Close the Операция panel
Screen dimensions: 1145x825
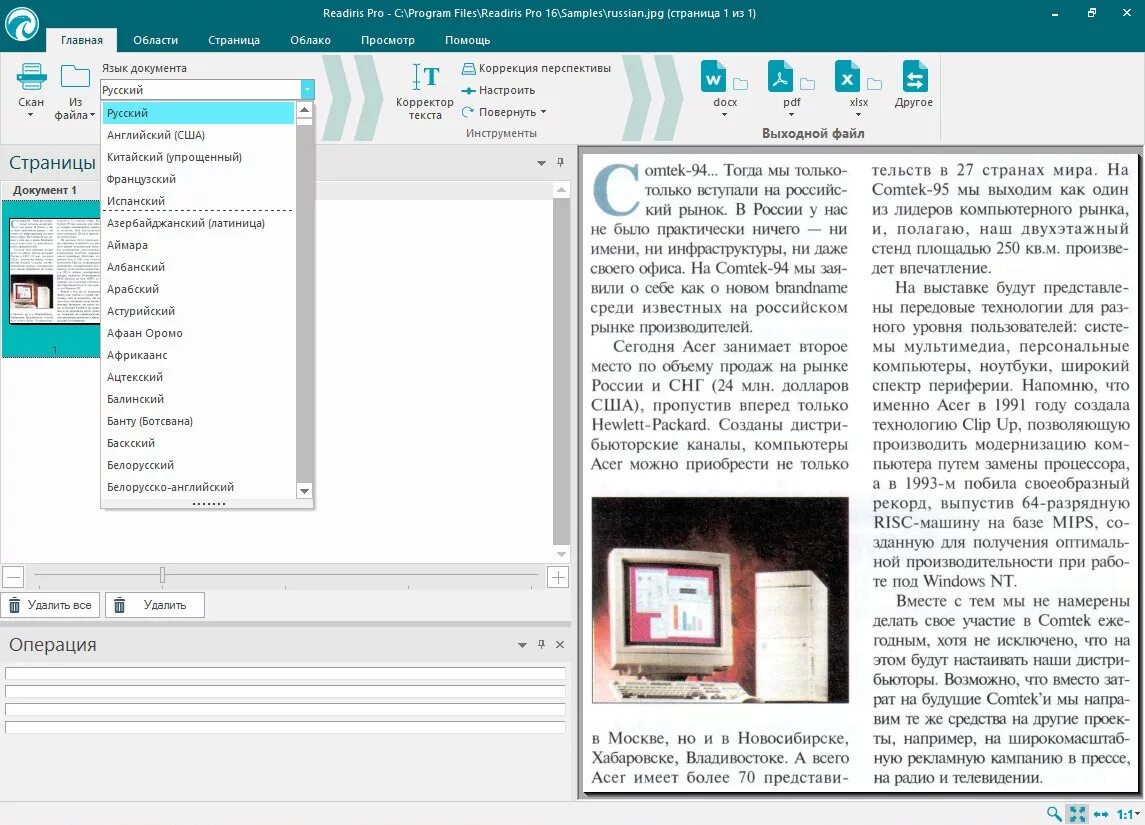coord(560,644)
